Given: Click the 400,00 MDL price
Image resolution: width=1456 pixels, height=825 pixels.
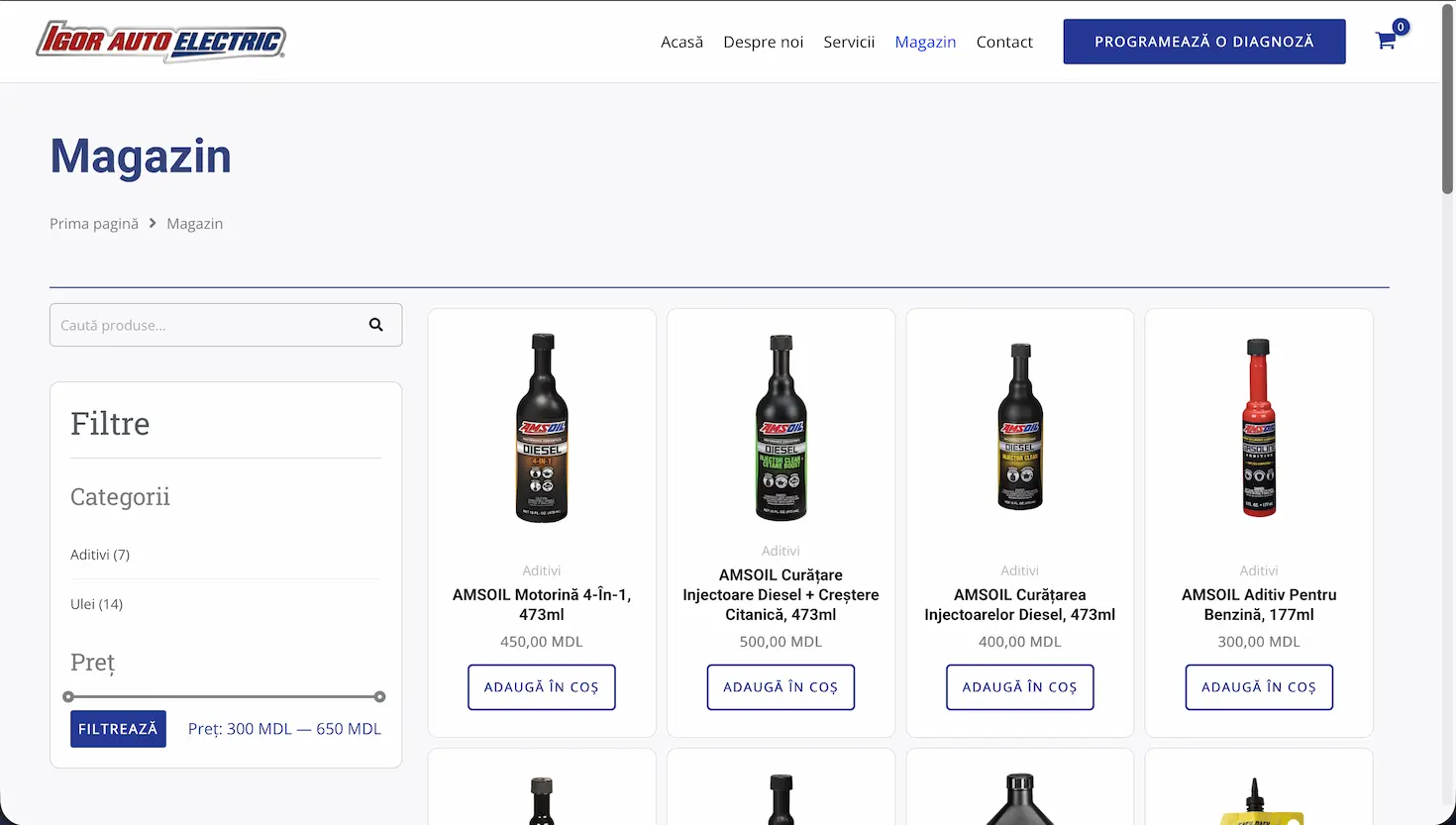Looking at the screenshot, I should click(1020, 642).
